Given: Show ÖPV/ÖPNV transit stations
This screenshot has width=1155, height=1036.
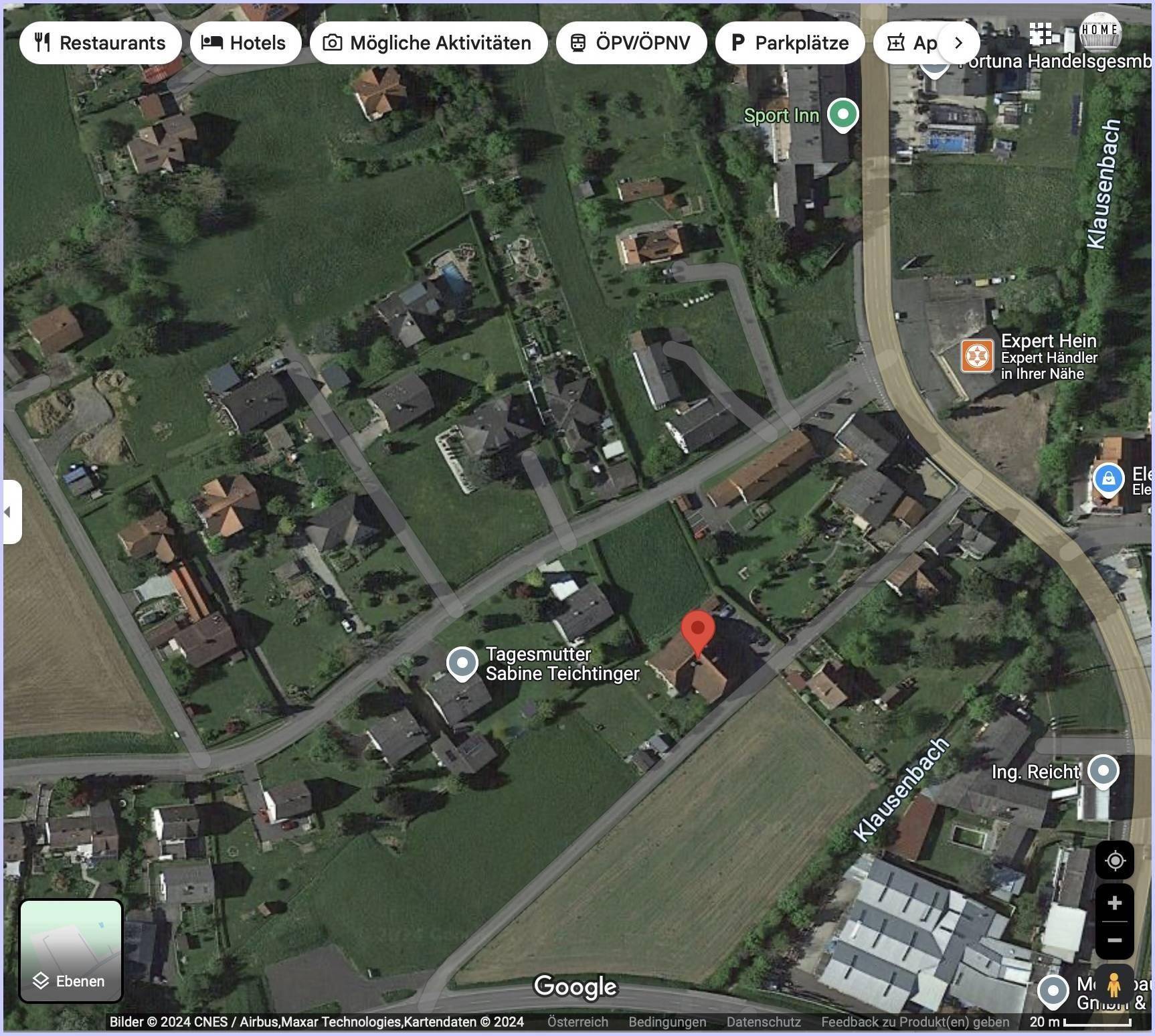Looking at the screenshot, I should tap(631, 43).
